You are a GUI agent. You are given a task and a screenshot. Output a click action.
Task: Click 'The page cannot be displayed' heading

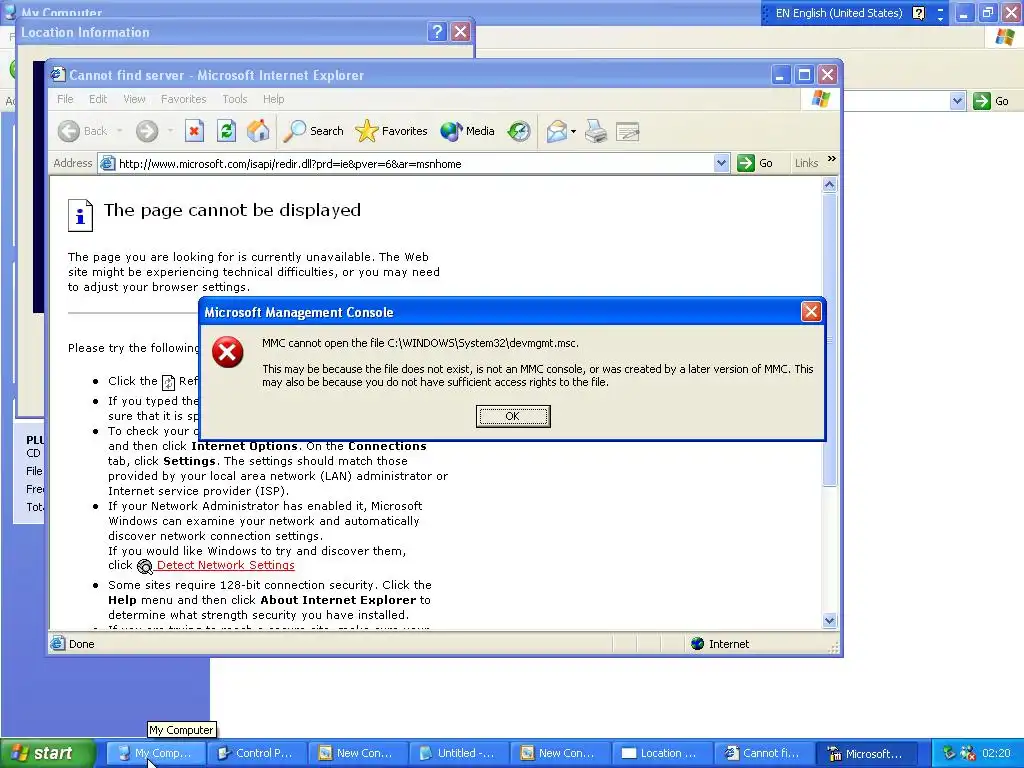pos(232,210)
